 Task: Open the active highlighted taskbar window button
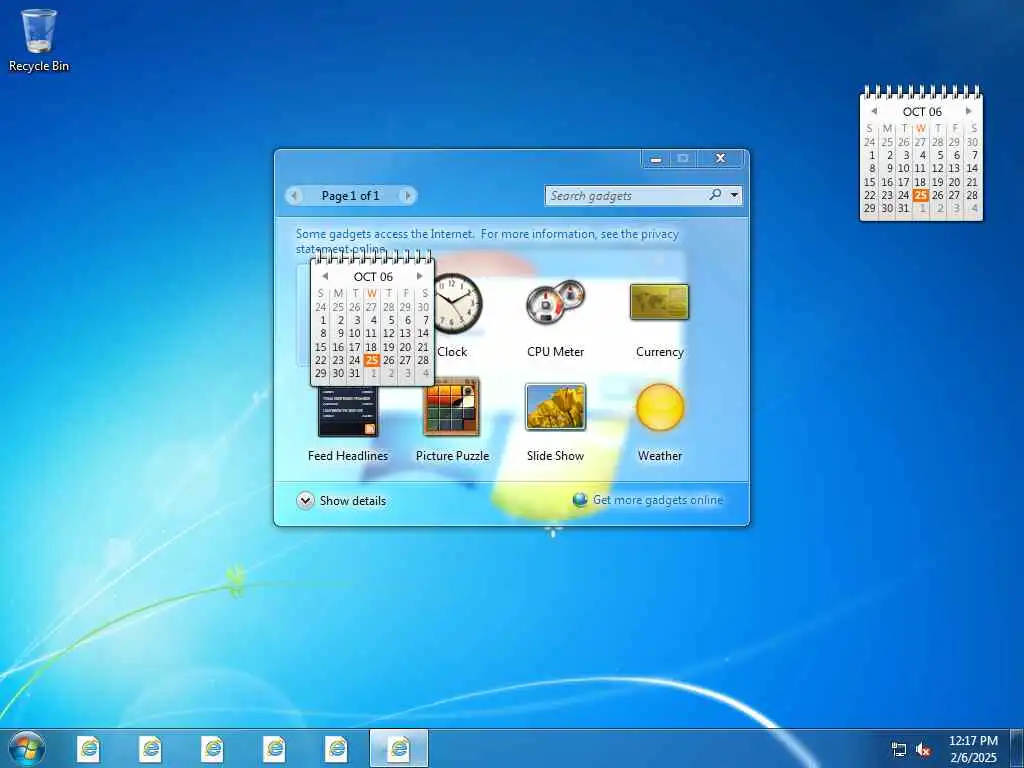click(398, 748)
